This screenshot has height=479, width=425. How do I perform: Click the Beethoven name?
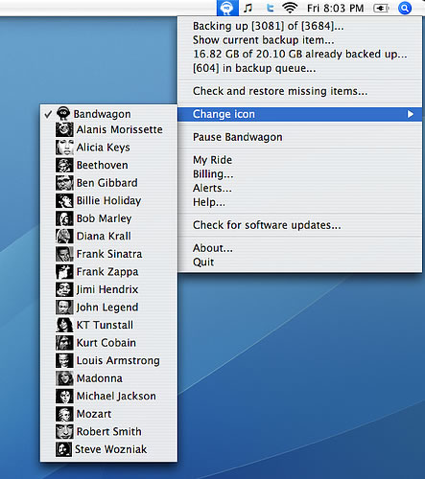[102, 165]
